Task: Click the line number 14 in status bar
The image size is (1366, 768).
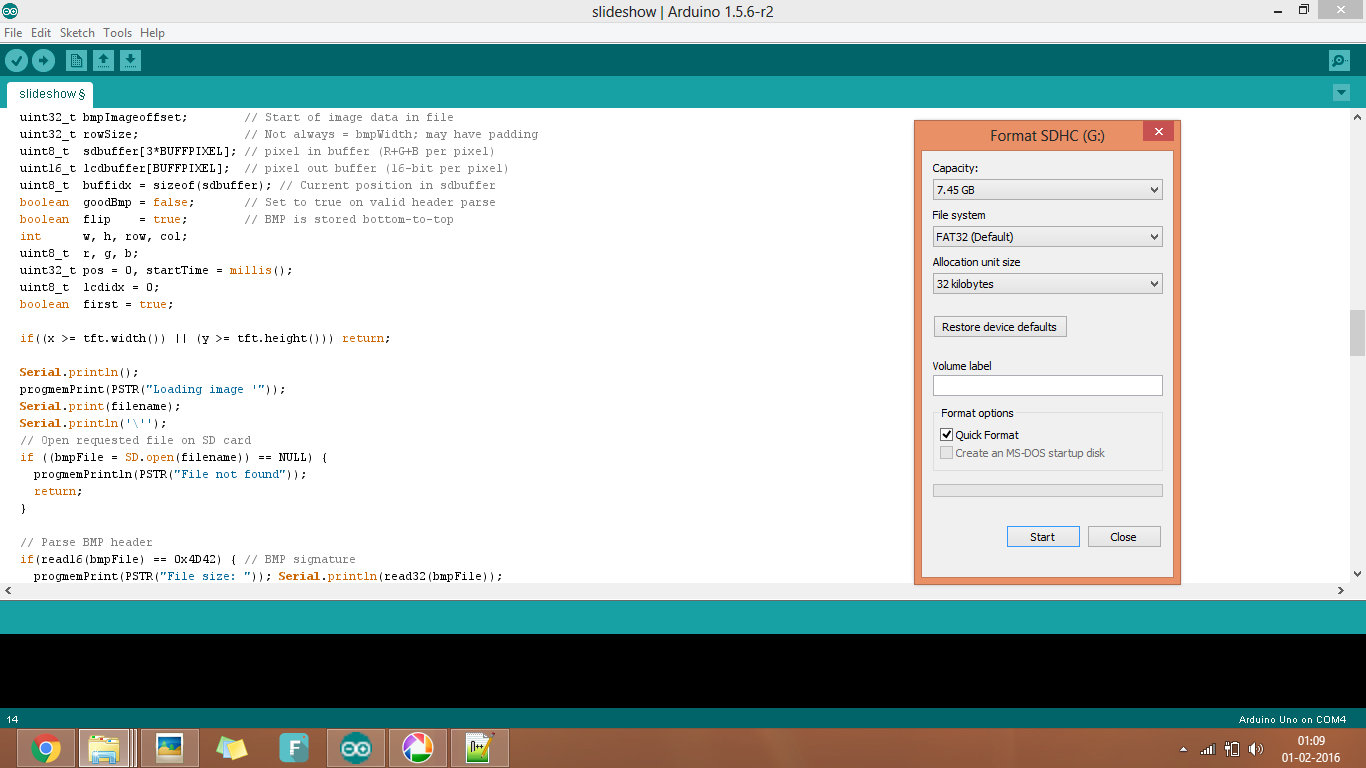Action: (12, 719)
